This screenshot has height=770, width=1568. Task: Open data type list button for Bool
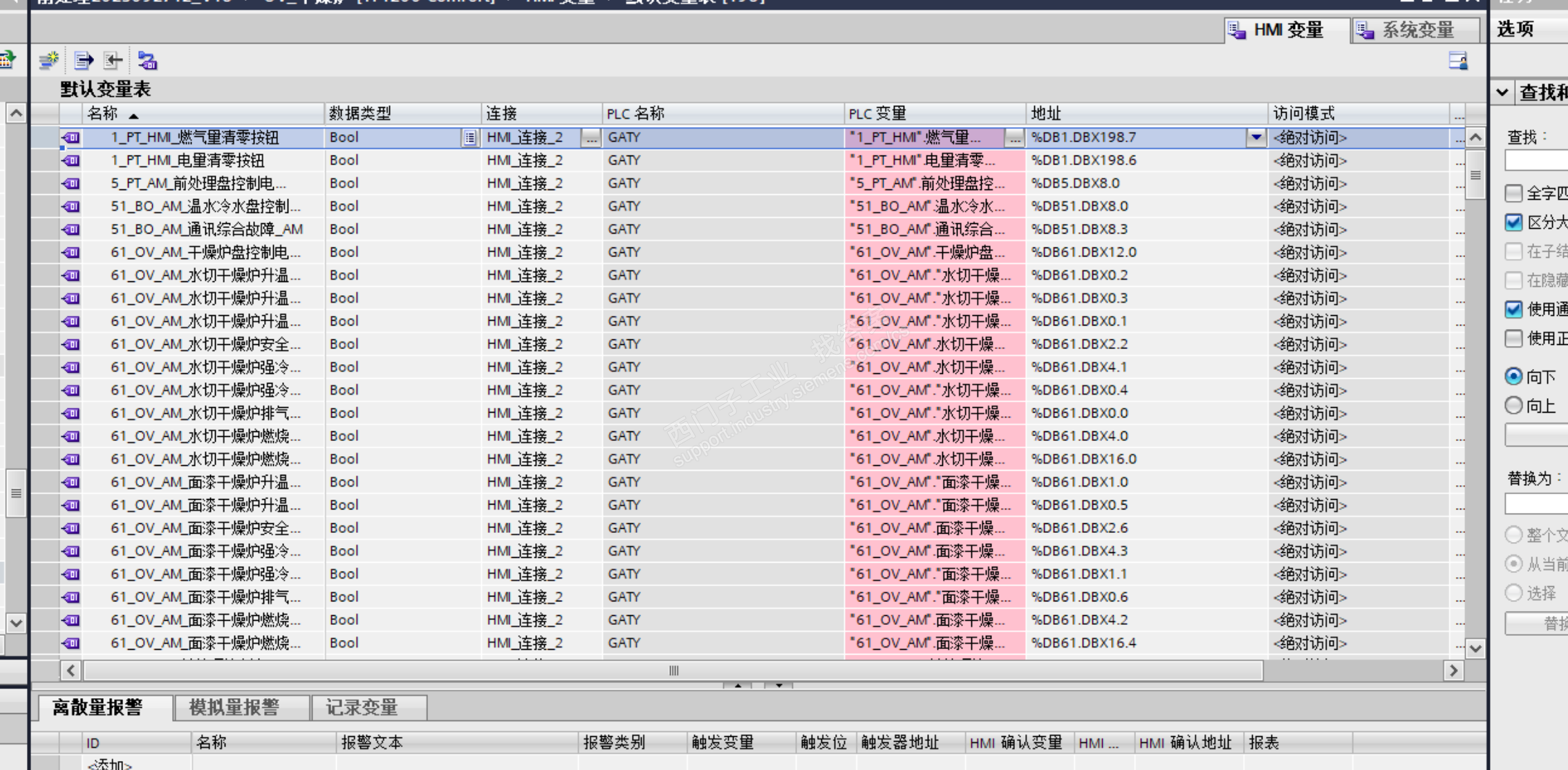click(469, 138)
